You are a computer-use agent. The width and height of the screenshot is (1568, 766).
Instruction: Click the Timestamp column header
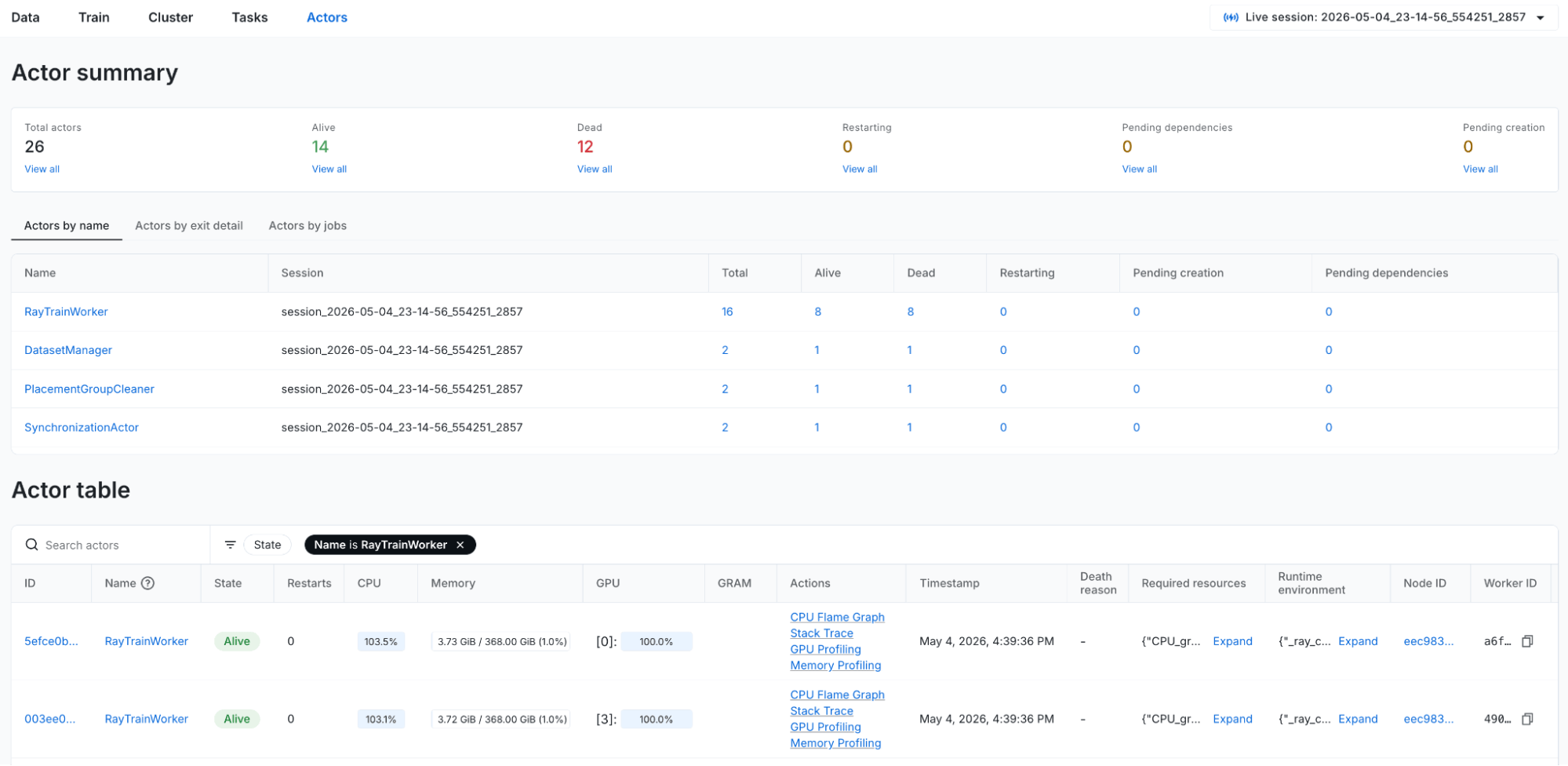(x=949, y=583)
